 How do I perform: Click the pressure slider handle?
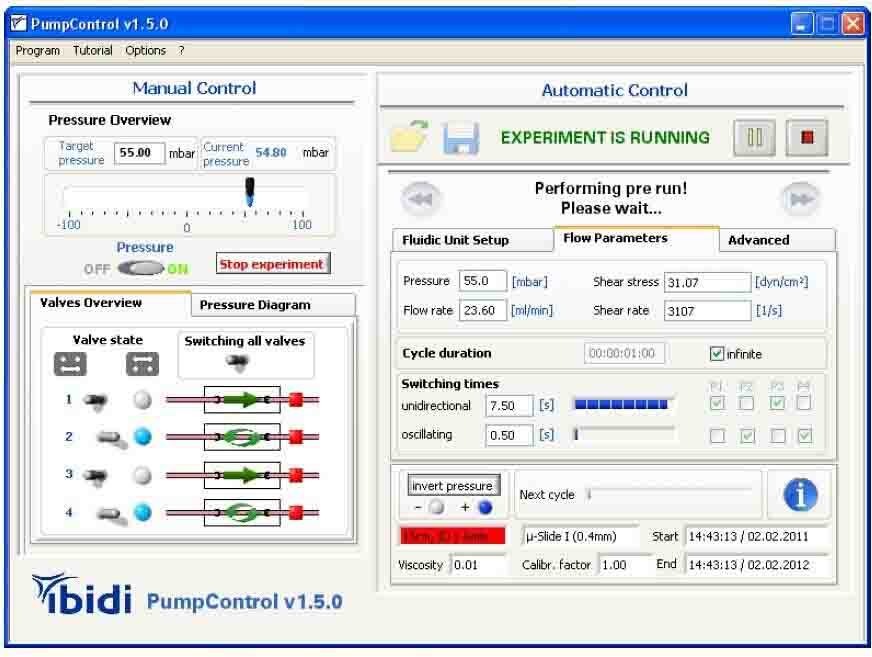tap(249, 191)
